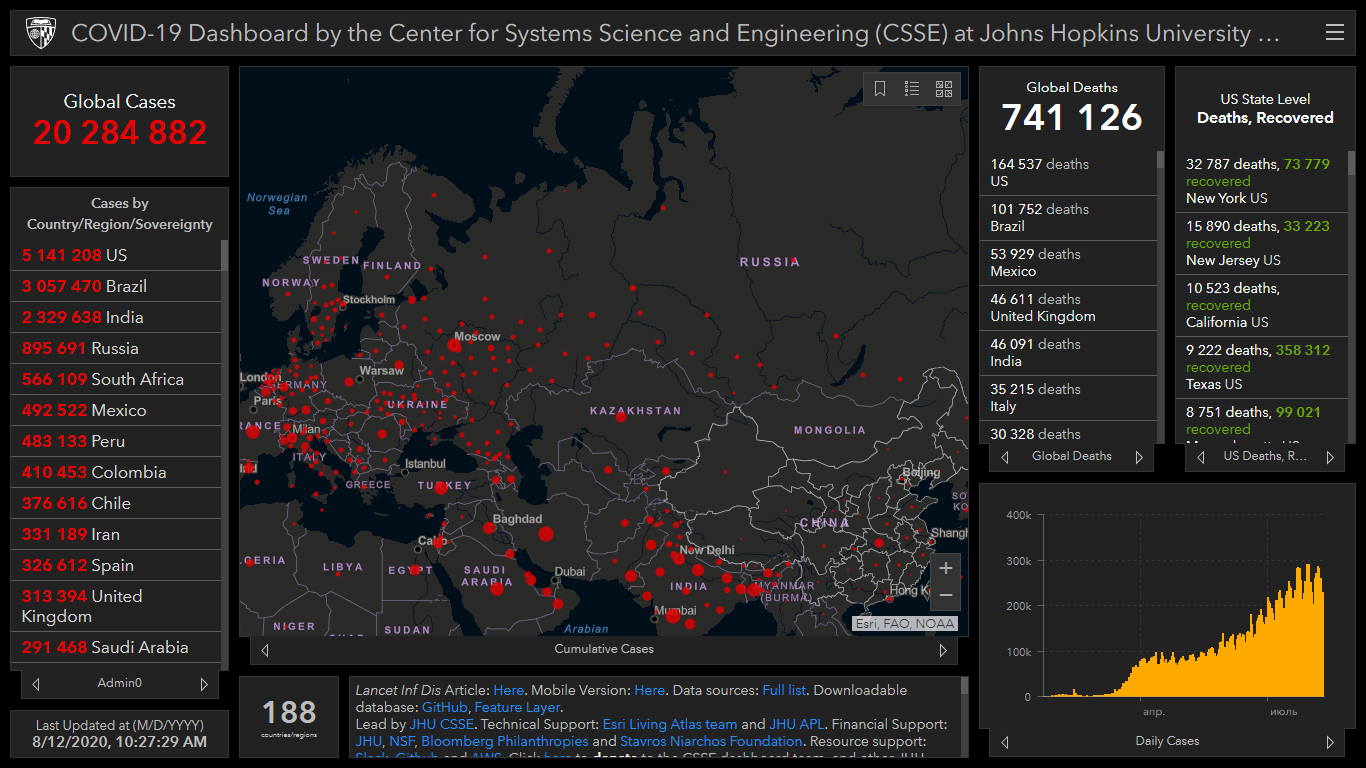The width and height of the screenshot is (1366, 768).
Task: Advance past Admin0 with the right arrow
Action: tap(204, 684)
